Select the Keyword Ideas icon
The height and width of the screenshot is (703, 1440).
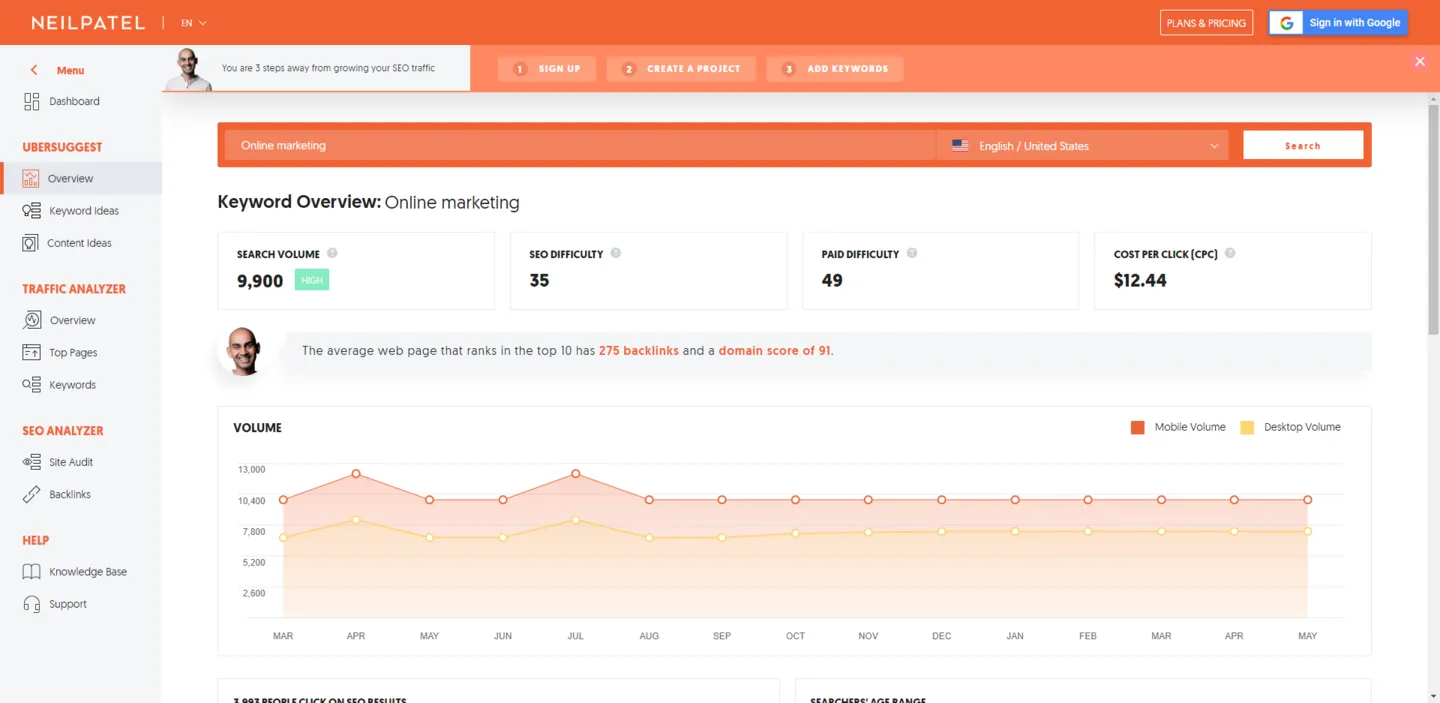(x=32, y=211)
